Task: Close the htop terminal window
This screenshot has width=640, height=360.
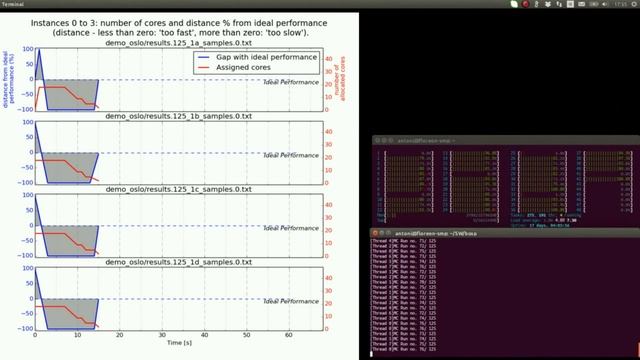Action: [x=378, y=140]
